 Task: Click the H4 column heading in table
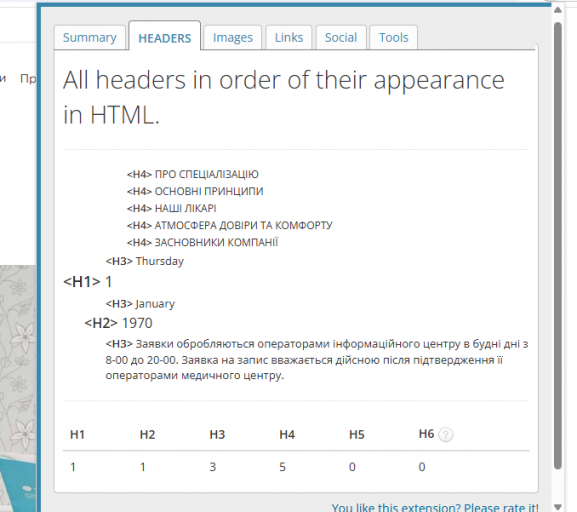287,435
